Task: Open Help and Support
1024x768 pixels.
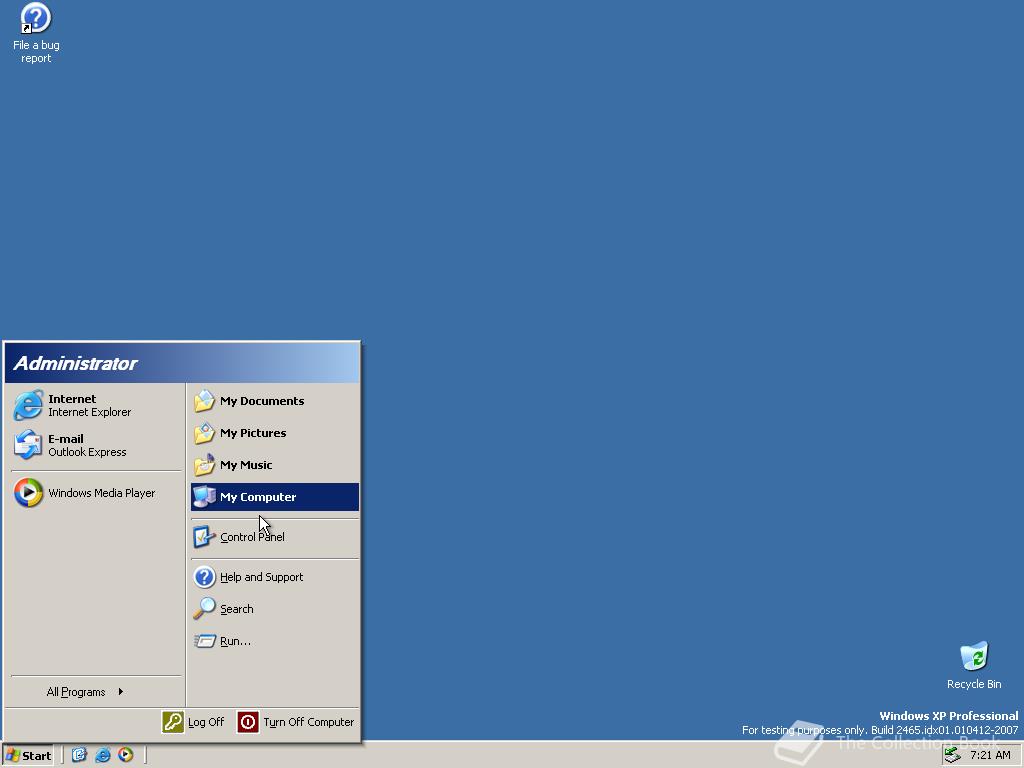Action: [x=274, y=577]
